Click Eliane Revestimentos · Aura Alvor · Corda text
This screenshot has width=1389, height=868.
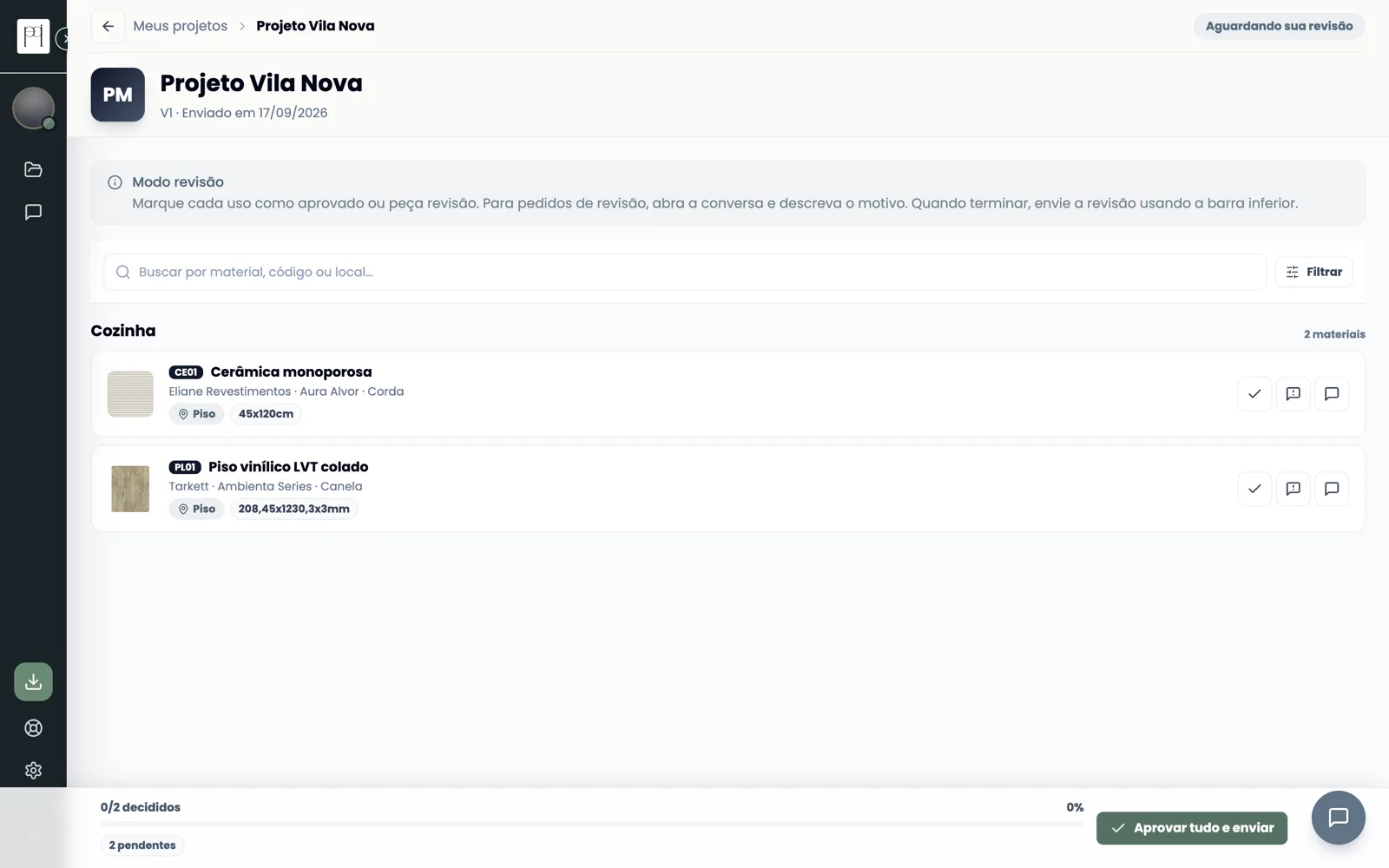click(286, 391)
